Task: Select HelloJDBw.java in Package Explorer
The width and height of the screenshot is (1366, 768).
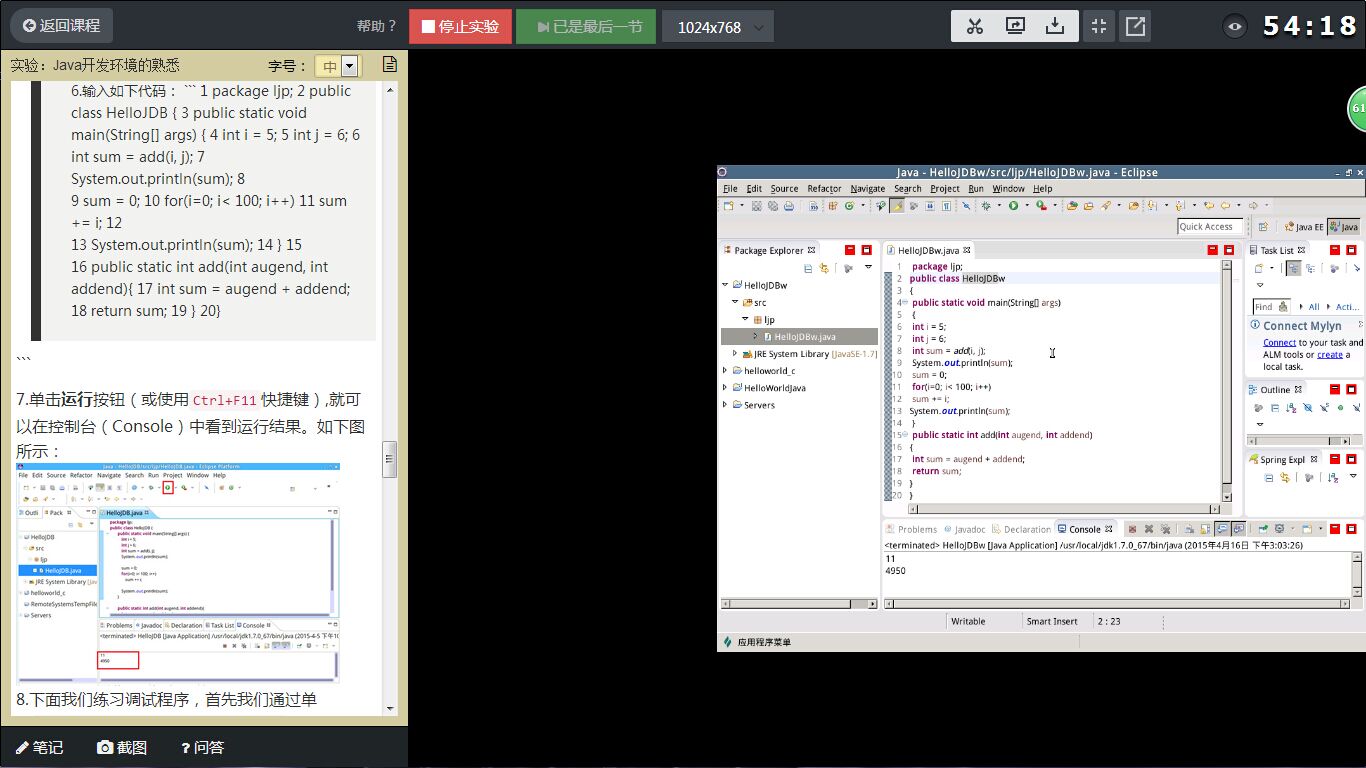Action: click(799, 337)
